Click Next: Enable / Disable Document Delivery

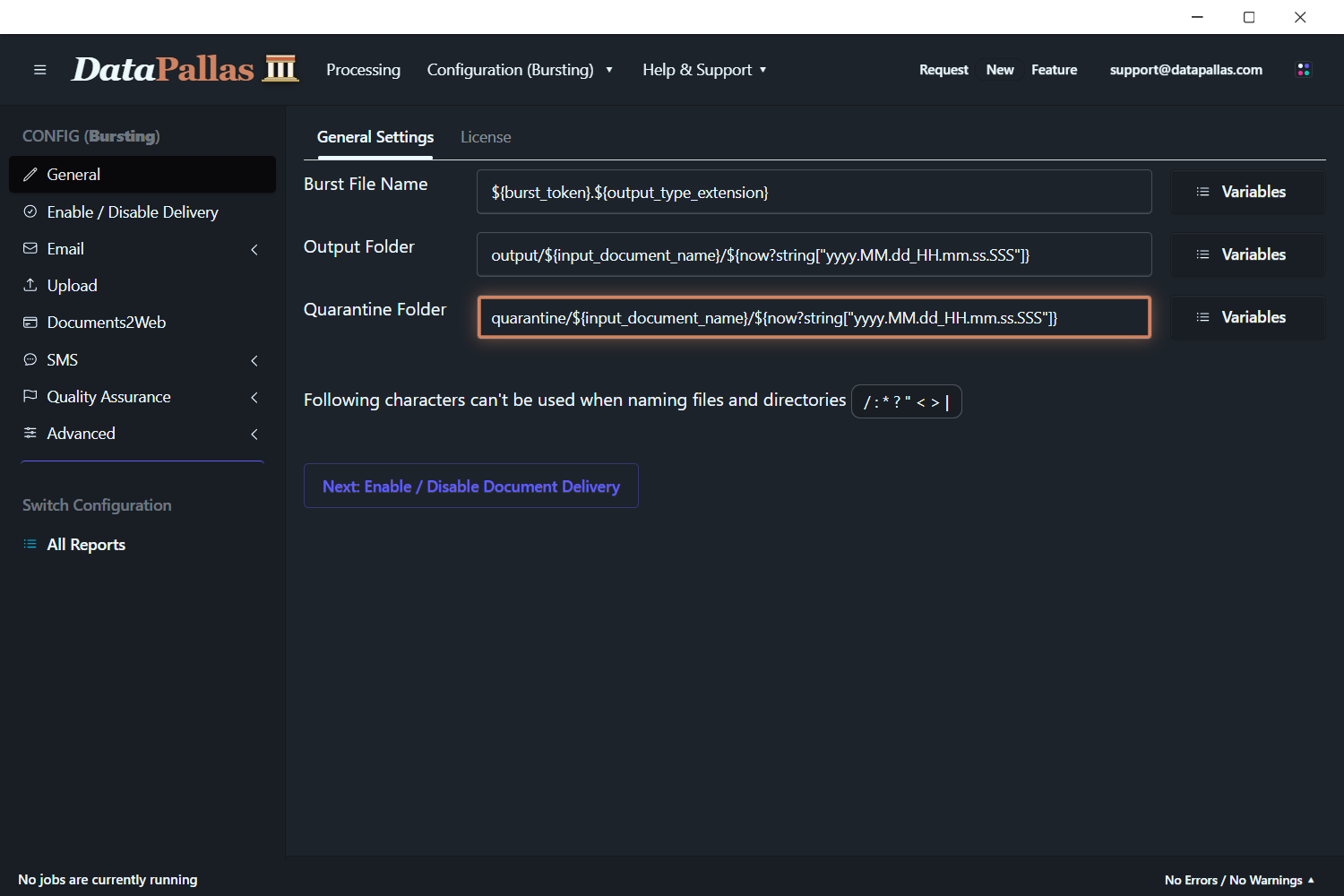pos(471,486)
